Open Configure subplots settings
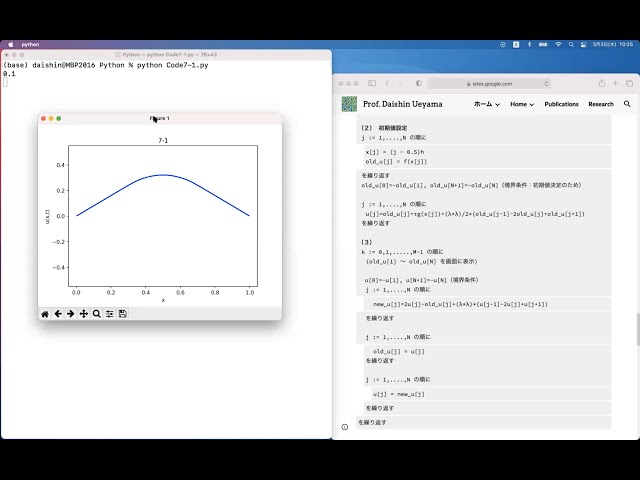This screenshot has width=640, height=480. pos(110,314)
